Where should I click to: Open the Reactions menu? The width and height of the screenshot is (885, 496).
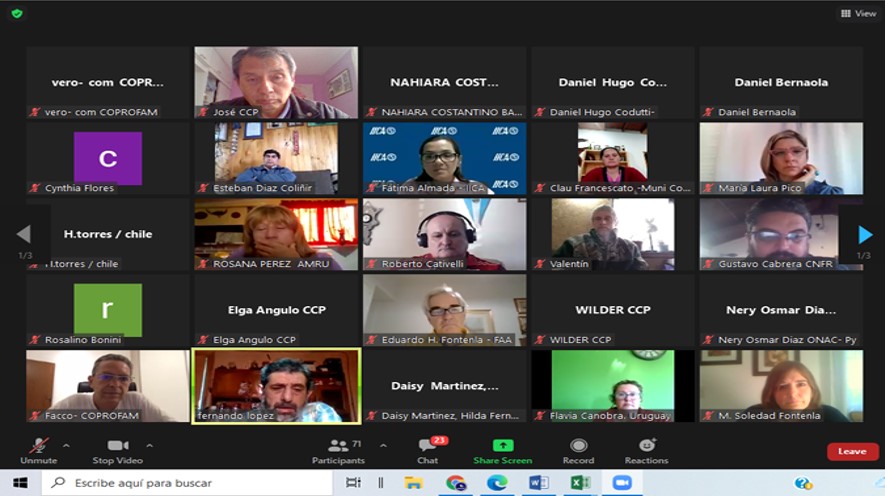(x=647, y=445)
